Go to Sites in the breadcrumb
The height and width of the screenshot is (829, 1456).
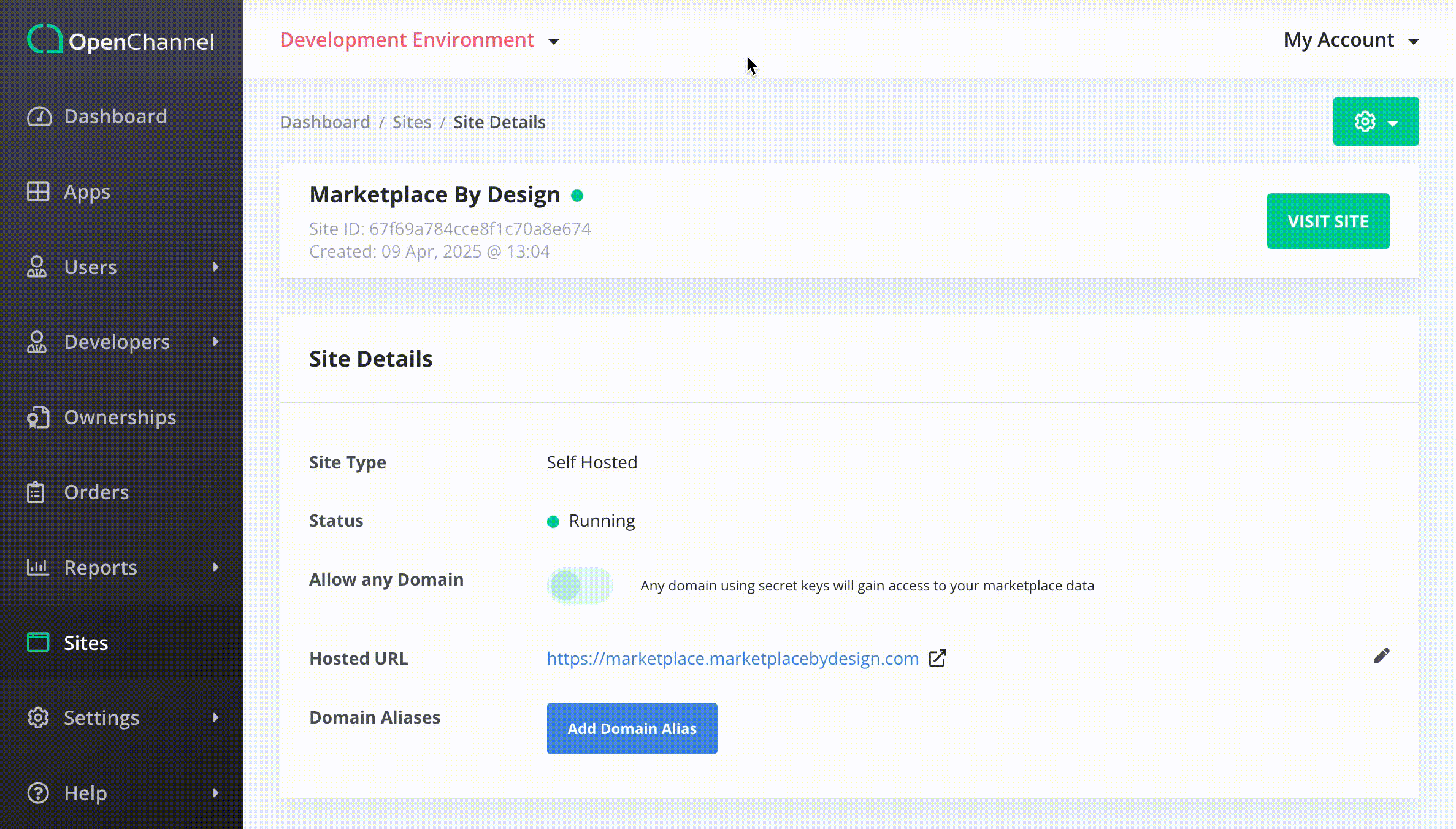pyautogui.click(x=412, y=122)
